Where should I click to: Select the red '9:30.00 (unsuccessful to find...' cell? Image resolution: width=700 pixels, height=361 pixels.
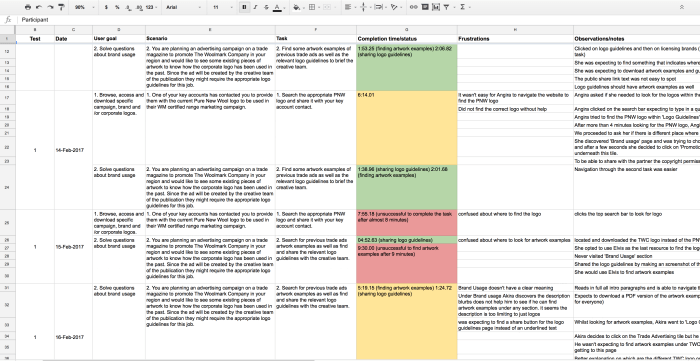point(407,263)
